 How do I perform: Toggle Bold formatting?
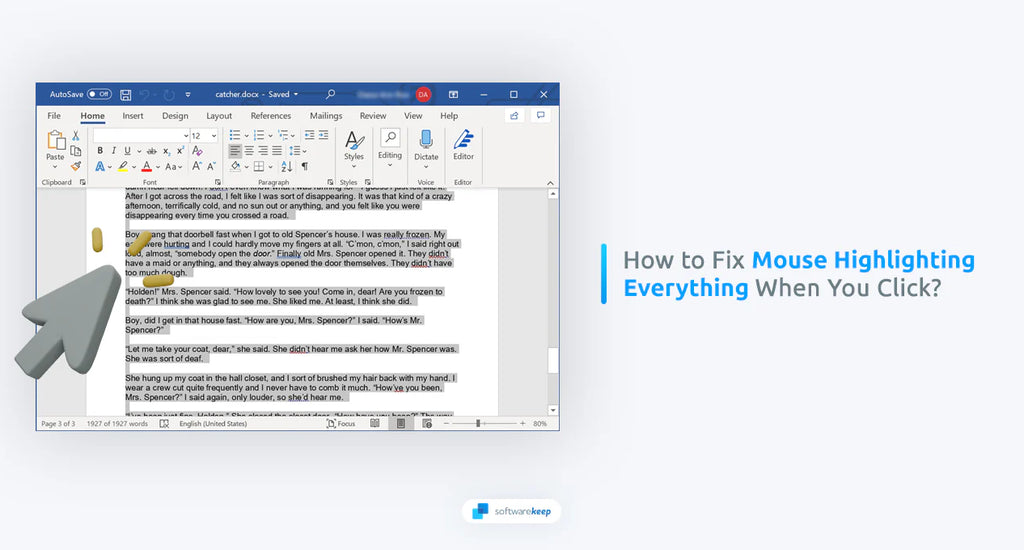[100, 150]
